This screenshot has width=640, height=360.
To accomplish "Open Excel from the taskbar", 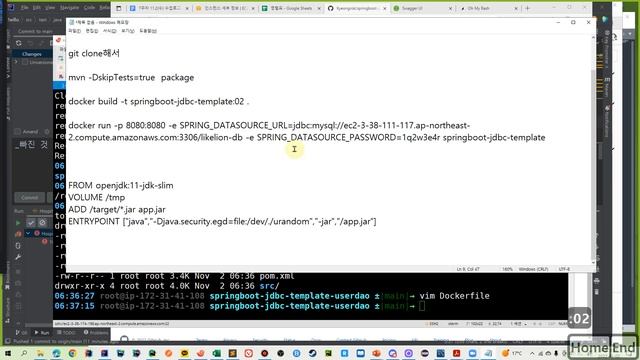I will pos(216,353).
